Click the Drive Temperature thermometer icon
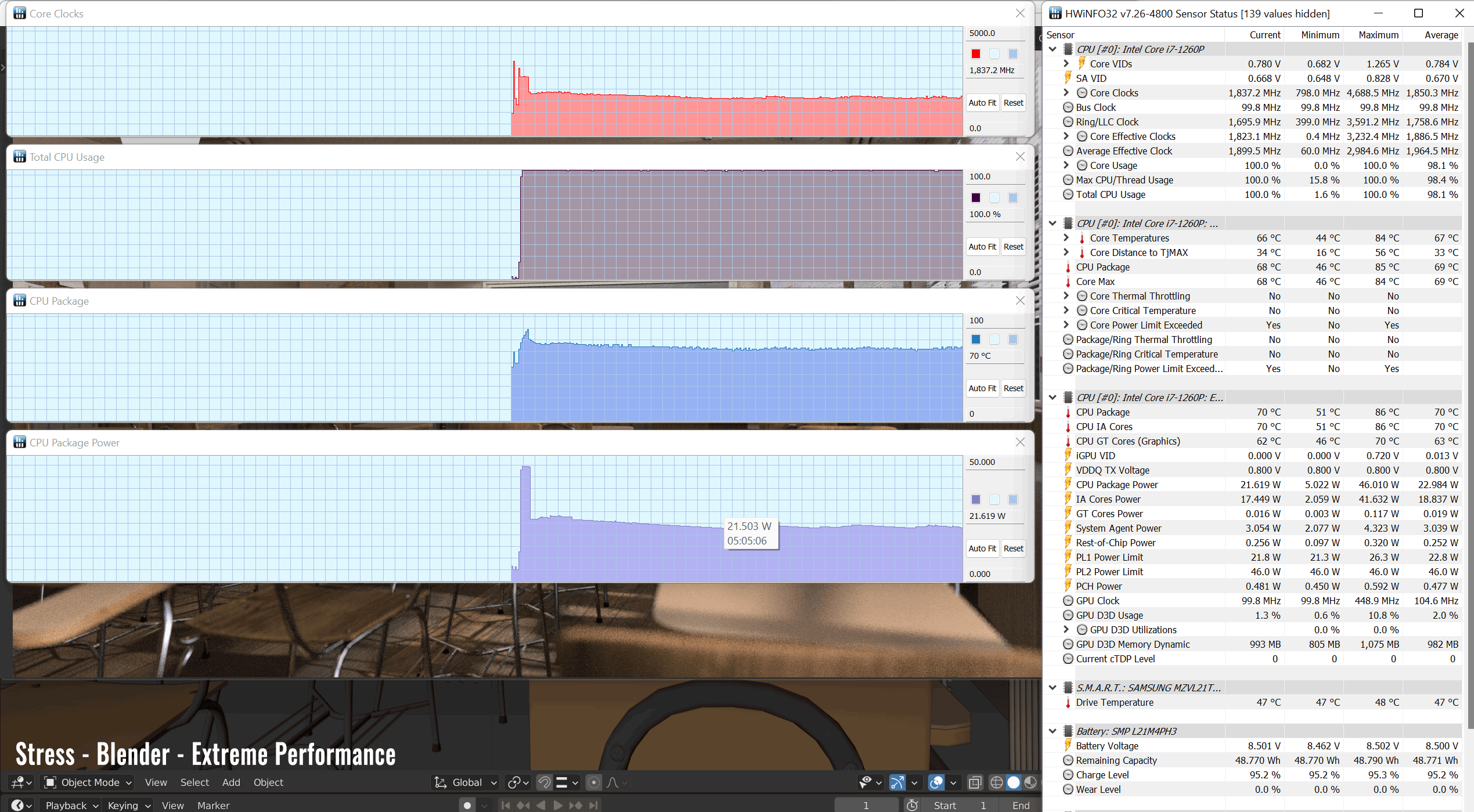This screenshot has height=812, width=1474. click(1068, 702)
